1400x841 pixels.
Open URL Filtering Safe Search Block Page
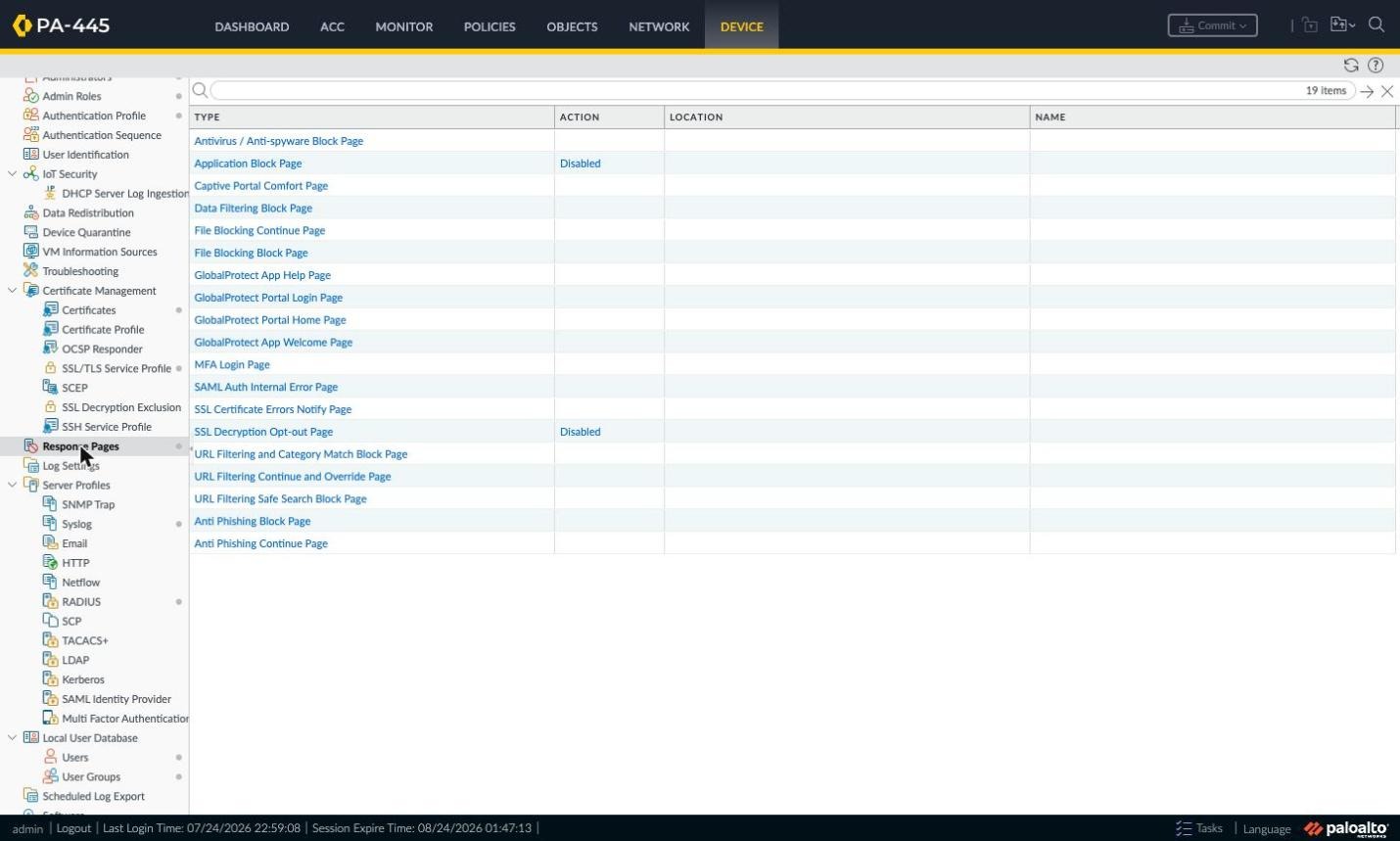coord(280,499)
